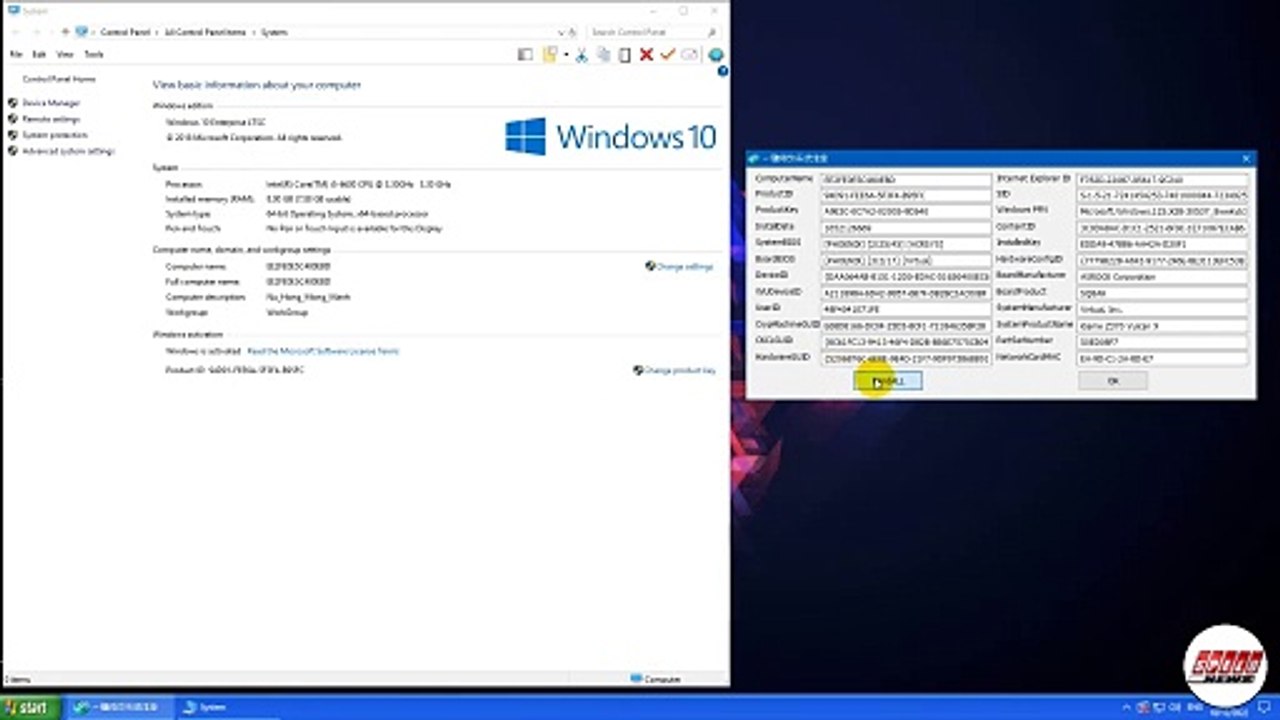The height and width of the screenshot is (720, 1280).
Task: Click the back arrow in System window
Action: [14, 32]
